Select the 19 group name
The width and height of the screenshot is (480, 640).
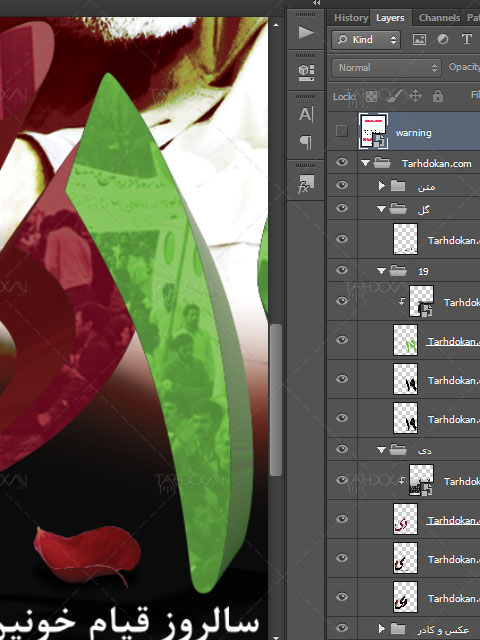423,271
